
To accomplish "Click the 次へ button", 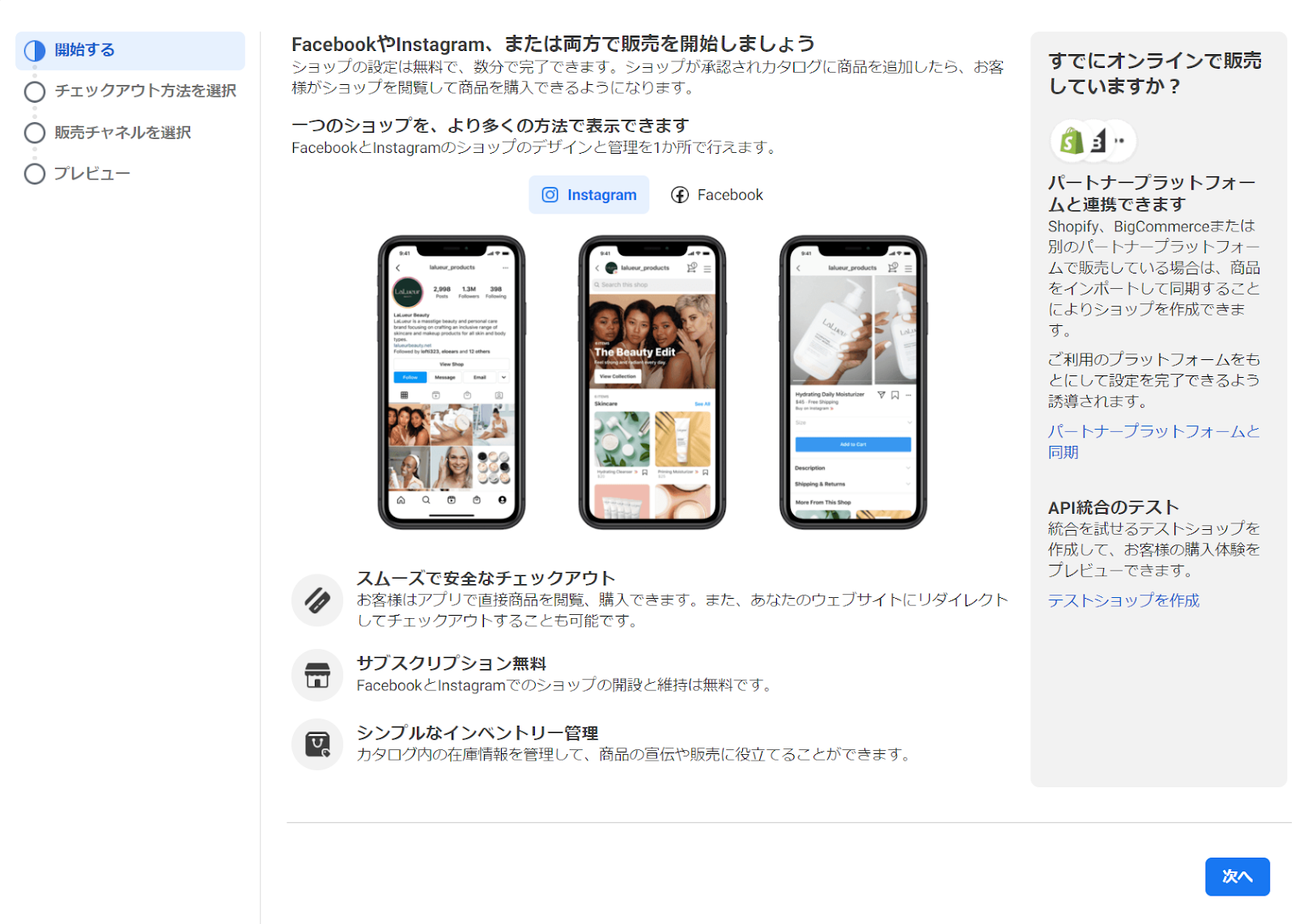I will [1237, 876].
